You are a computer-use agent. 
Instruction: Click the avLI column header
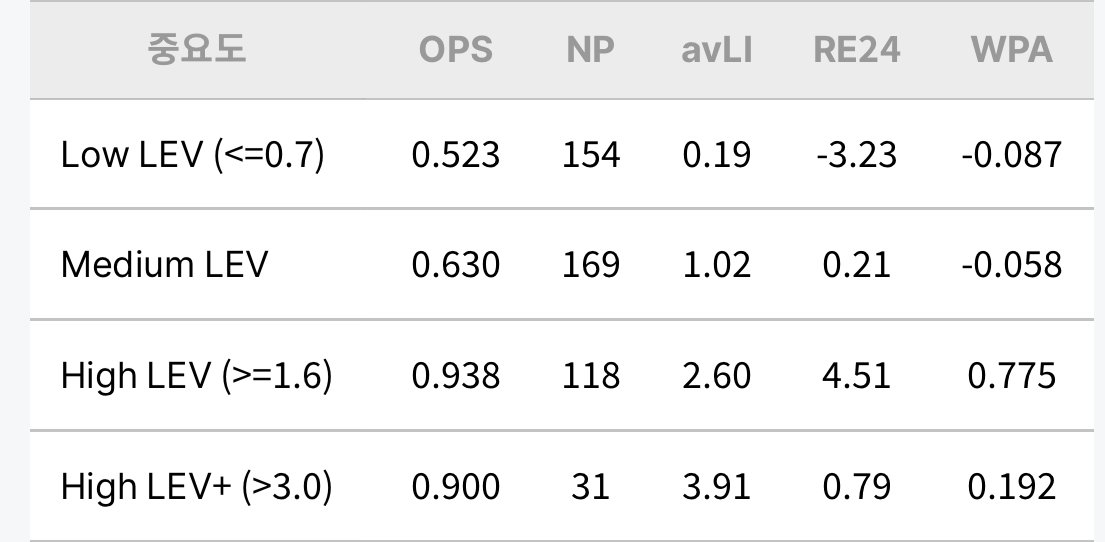pos(717,50)
